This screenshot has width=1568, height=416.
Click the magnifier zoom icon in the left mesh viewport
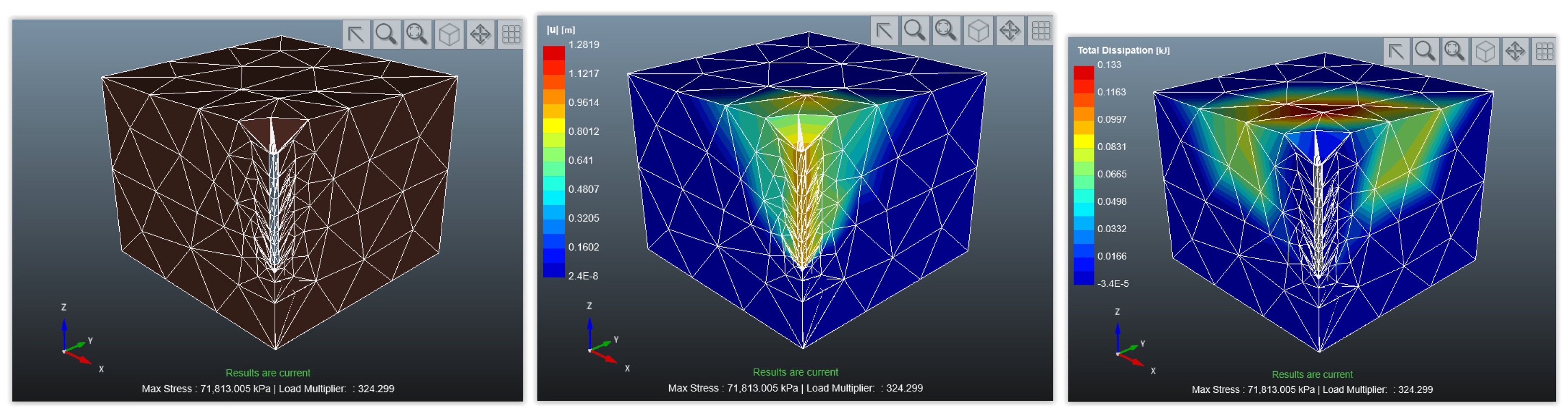[x=387, y=34]
